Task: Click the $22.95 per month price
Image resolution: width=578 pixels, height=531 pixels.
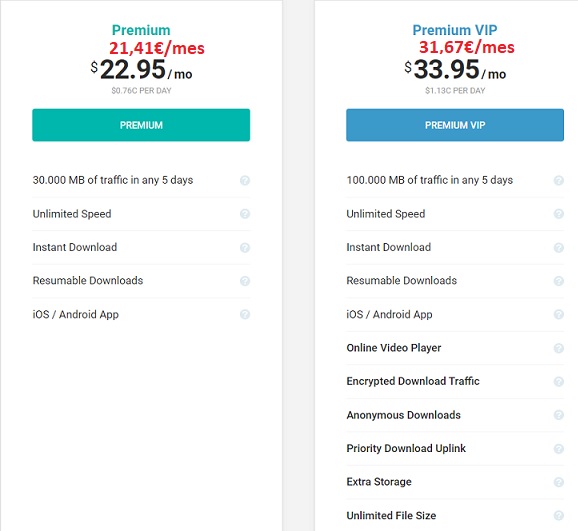Action: (x=141, y=70)
